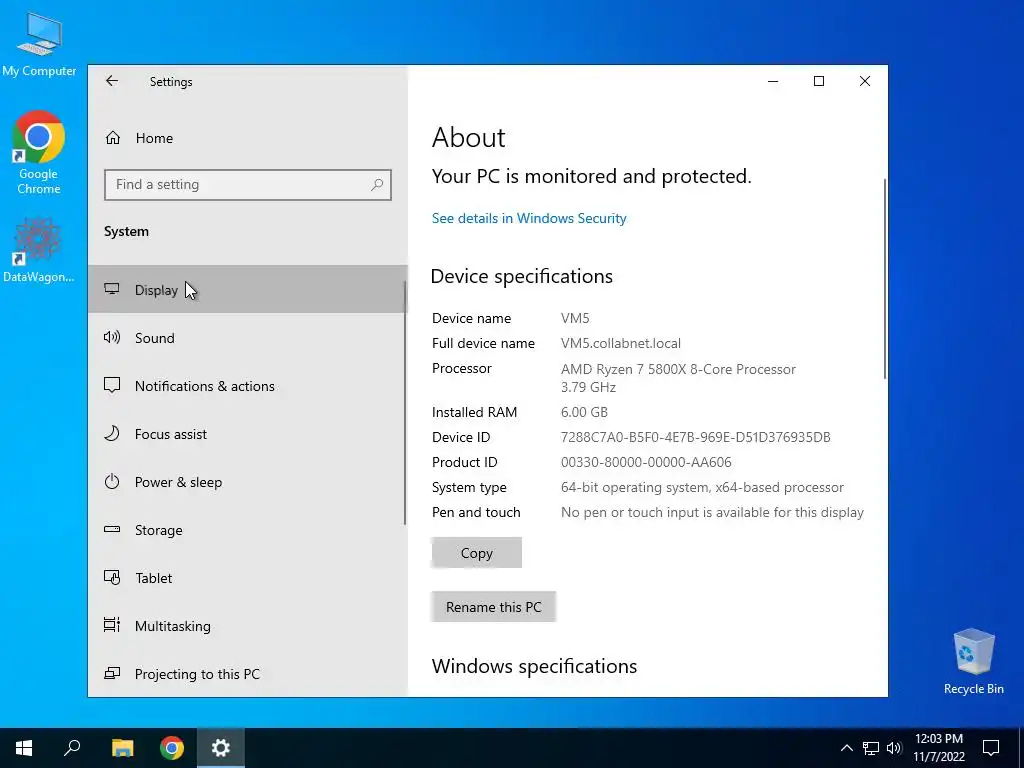This screenshot has width=1024, height=768.
Task: Open Google Chrome desktop shortcut
Action: (39, 153)
